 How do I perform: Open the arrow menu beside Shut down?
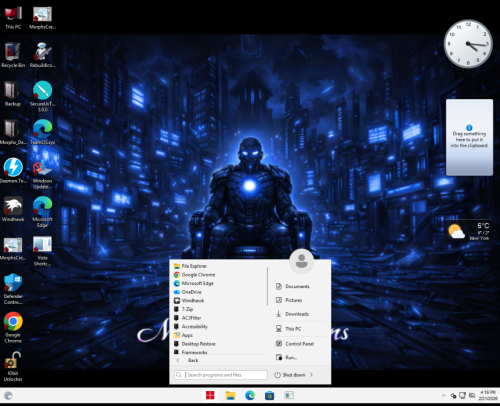click(x=311, y=375)
